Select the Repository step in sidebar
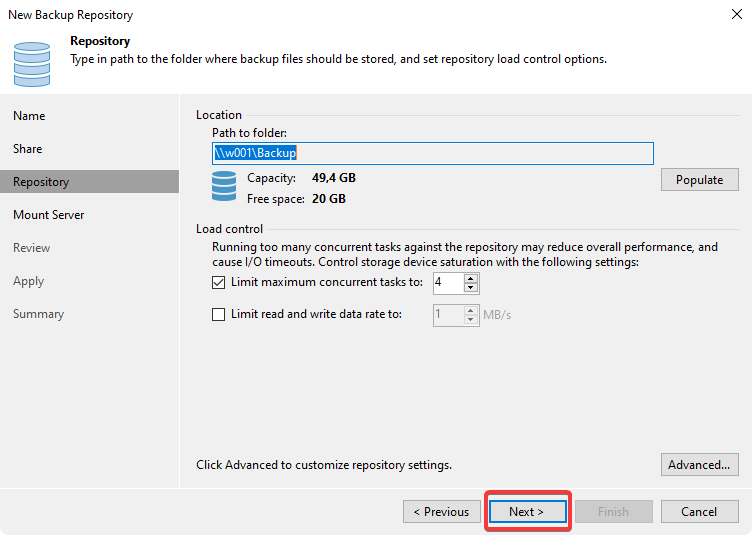The height and width of the screenshot is (535, 752). 41,182
